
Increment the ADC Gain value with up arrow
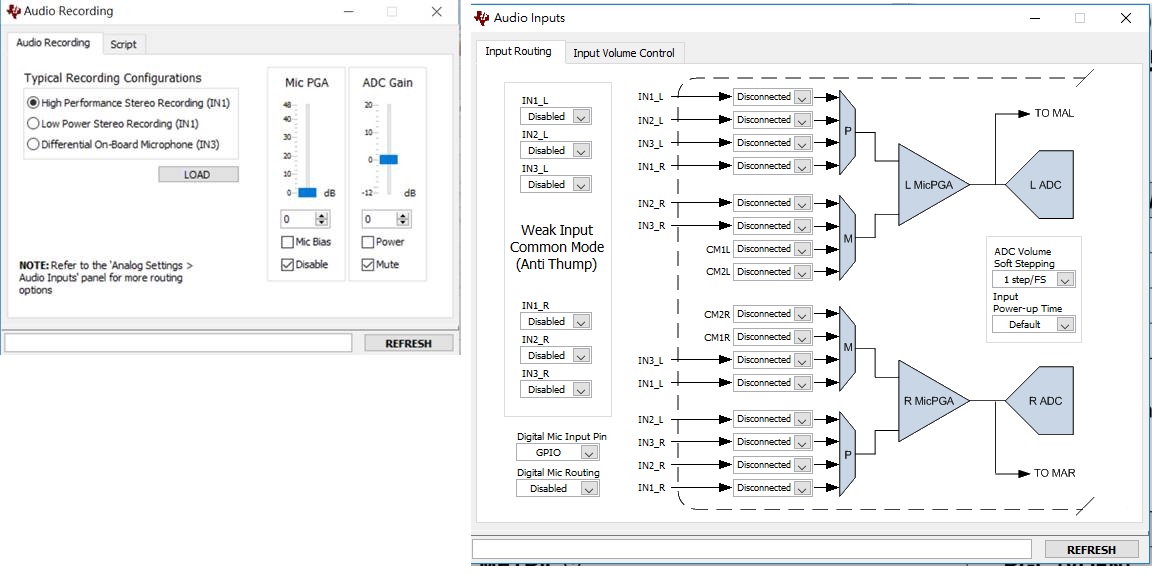click(403, 216)
